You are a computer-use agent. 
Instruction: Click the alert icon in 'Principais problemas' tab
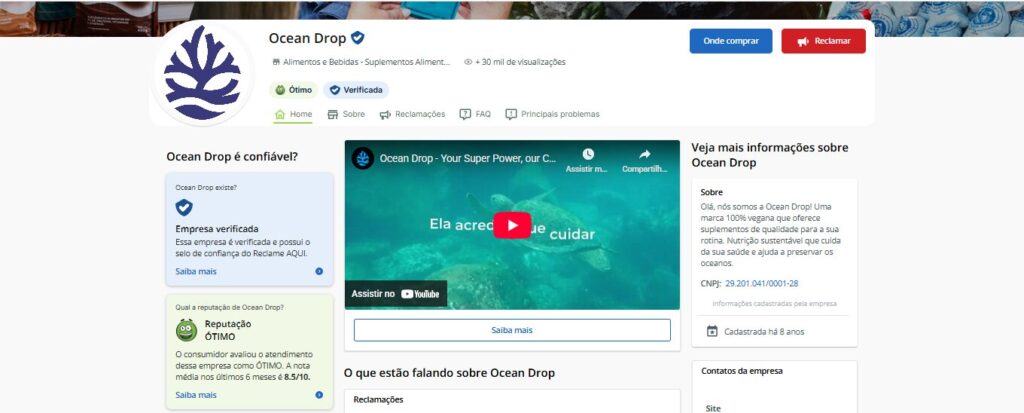pyautogui.click(x=511, y=114)
